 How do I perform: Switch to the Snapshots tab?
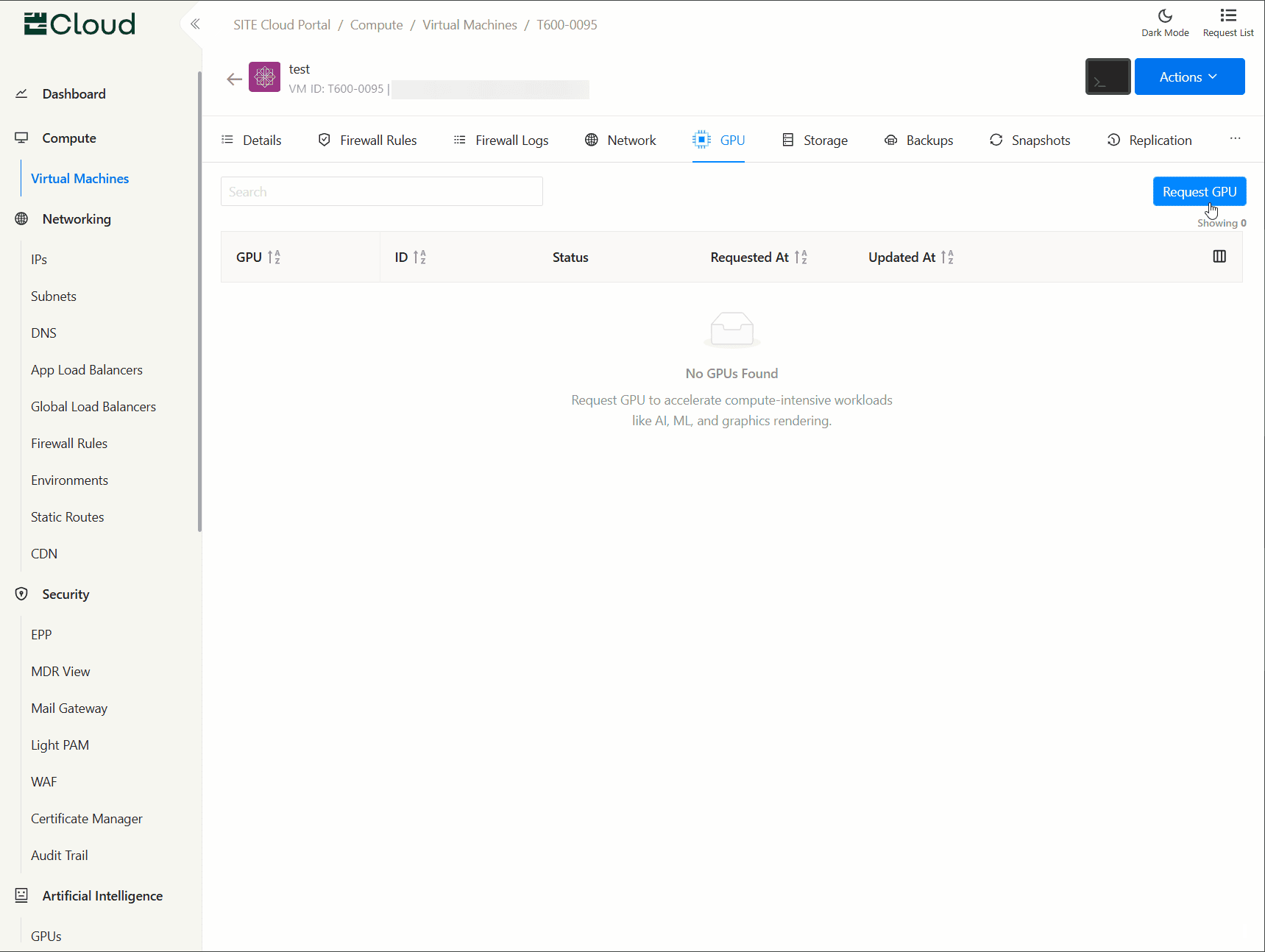[x=1030, y=141]
